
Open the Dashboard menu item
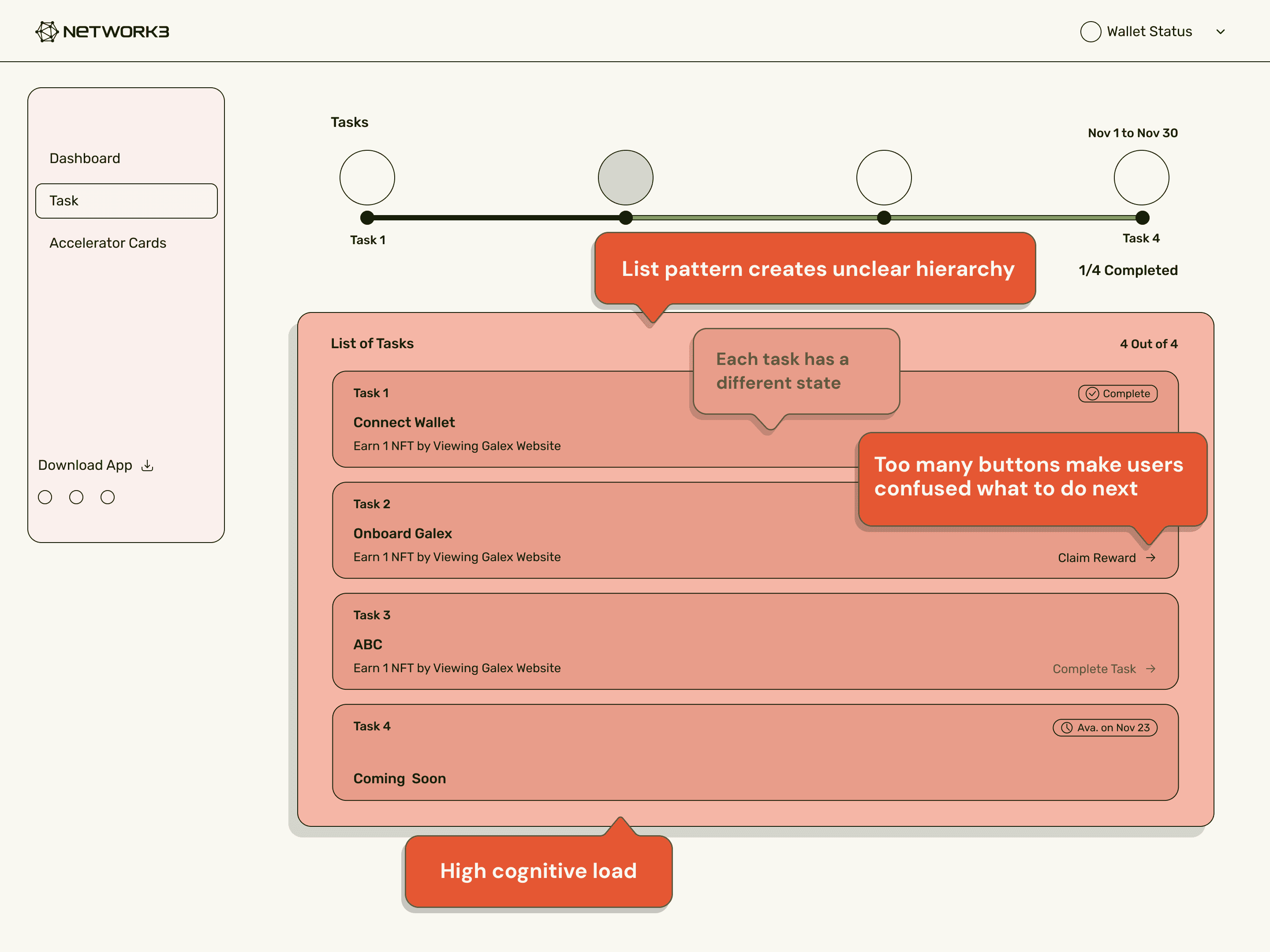[x=85, y=158]
